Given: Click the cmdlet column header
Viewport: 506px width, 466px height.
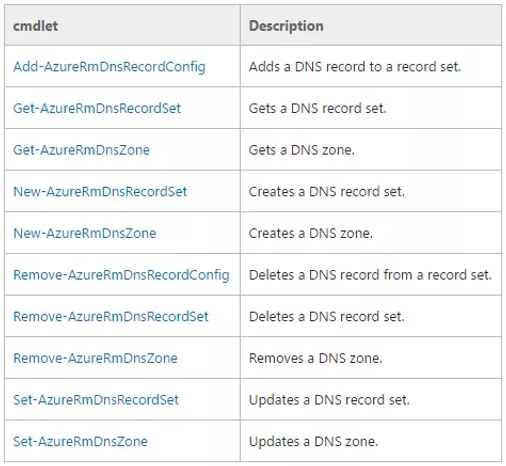Looking at the screenshot, I should pyautogui.click(x=122, y=25).
